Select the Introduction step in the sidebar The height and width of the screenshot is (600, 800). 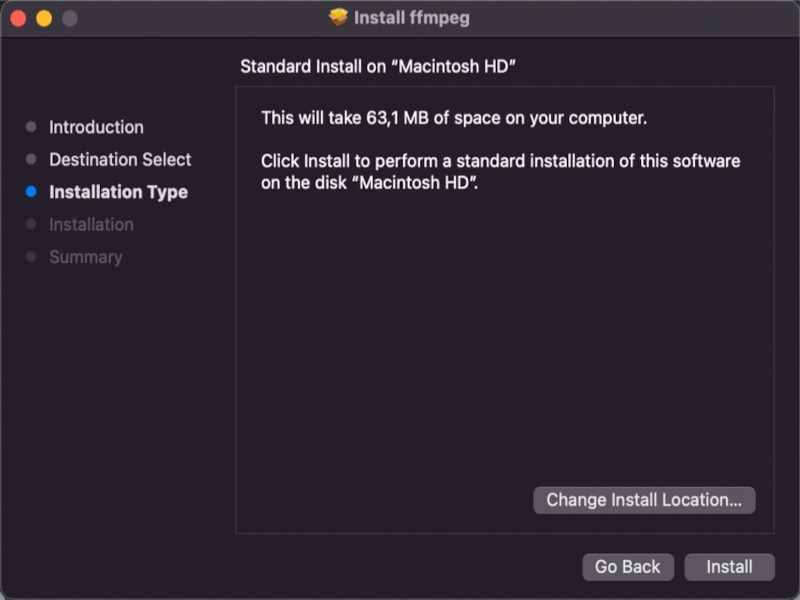coord(96,127)
